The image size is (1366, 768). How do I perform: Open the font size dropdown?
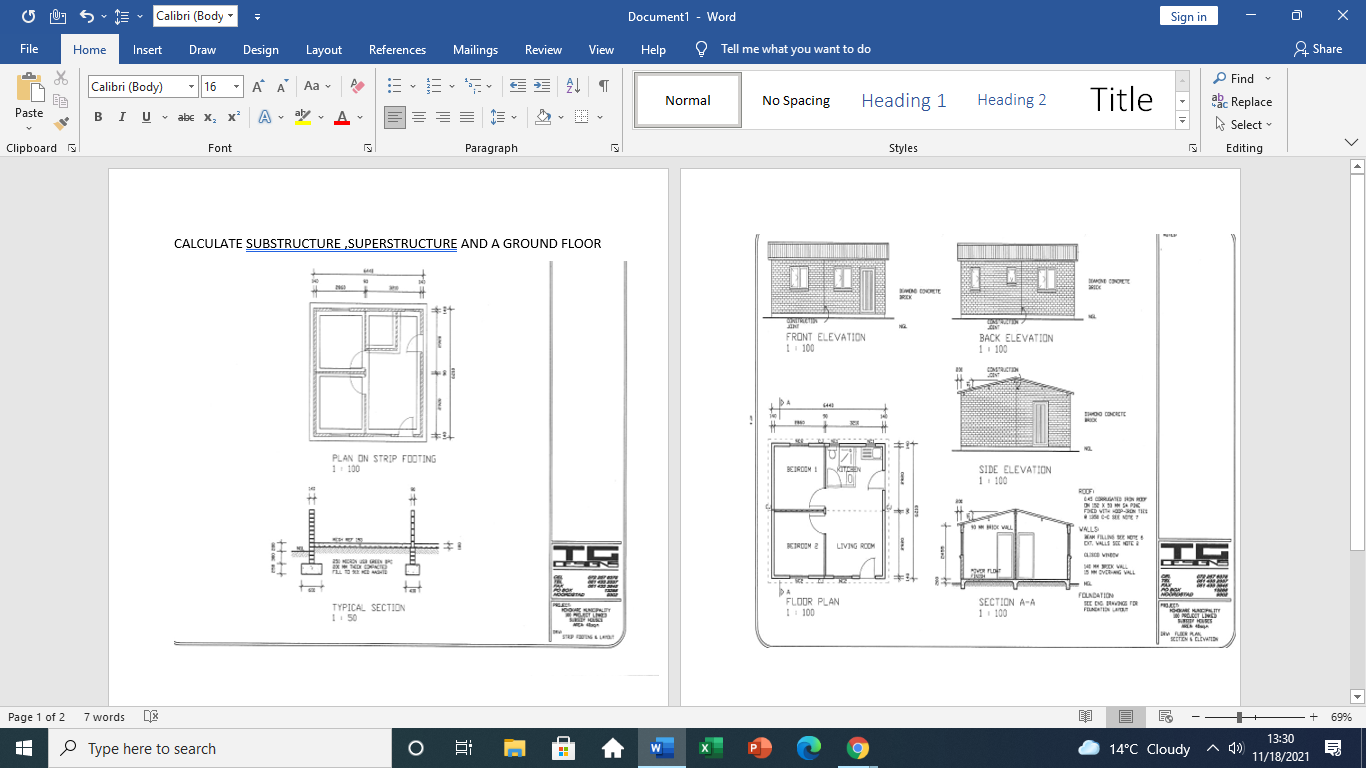236,87
